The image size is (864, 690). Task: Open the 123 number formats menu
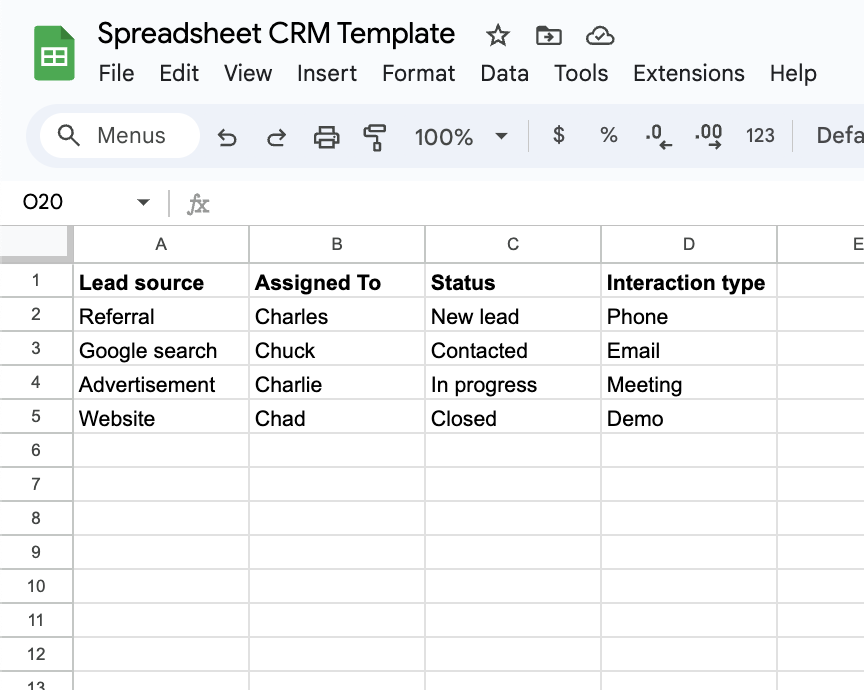click(760, 136)
